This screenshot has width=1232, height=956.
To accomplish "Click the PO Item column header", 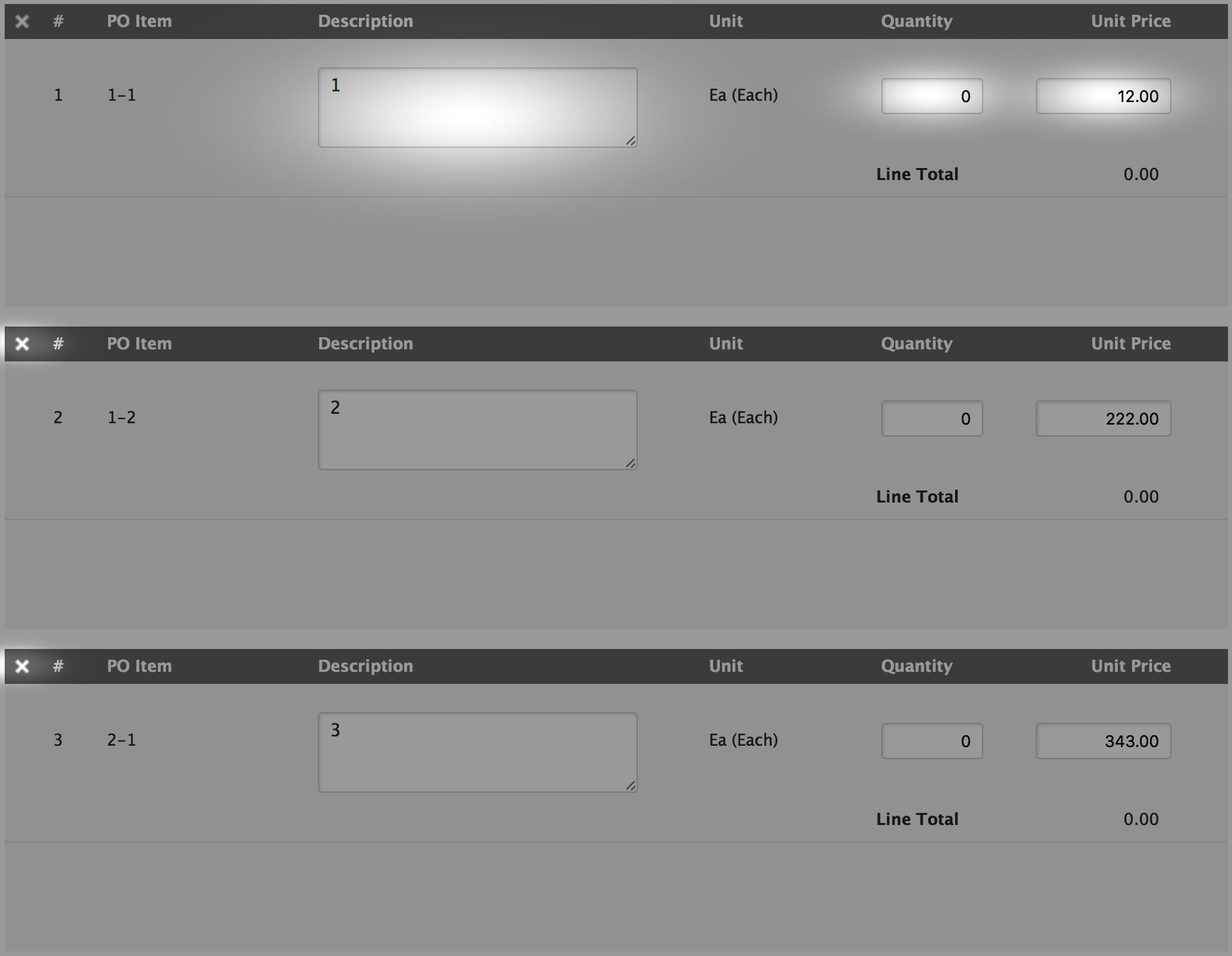I will point(139,21).
